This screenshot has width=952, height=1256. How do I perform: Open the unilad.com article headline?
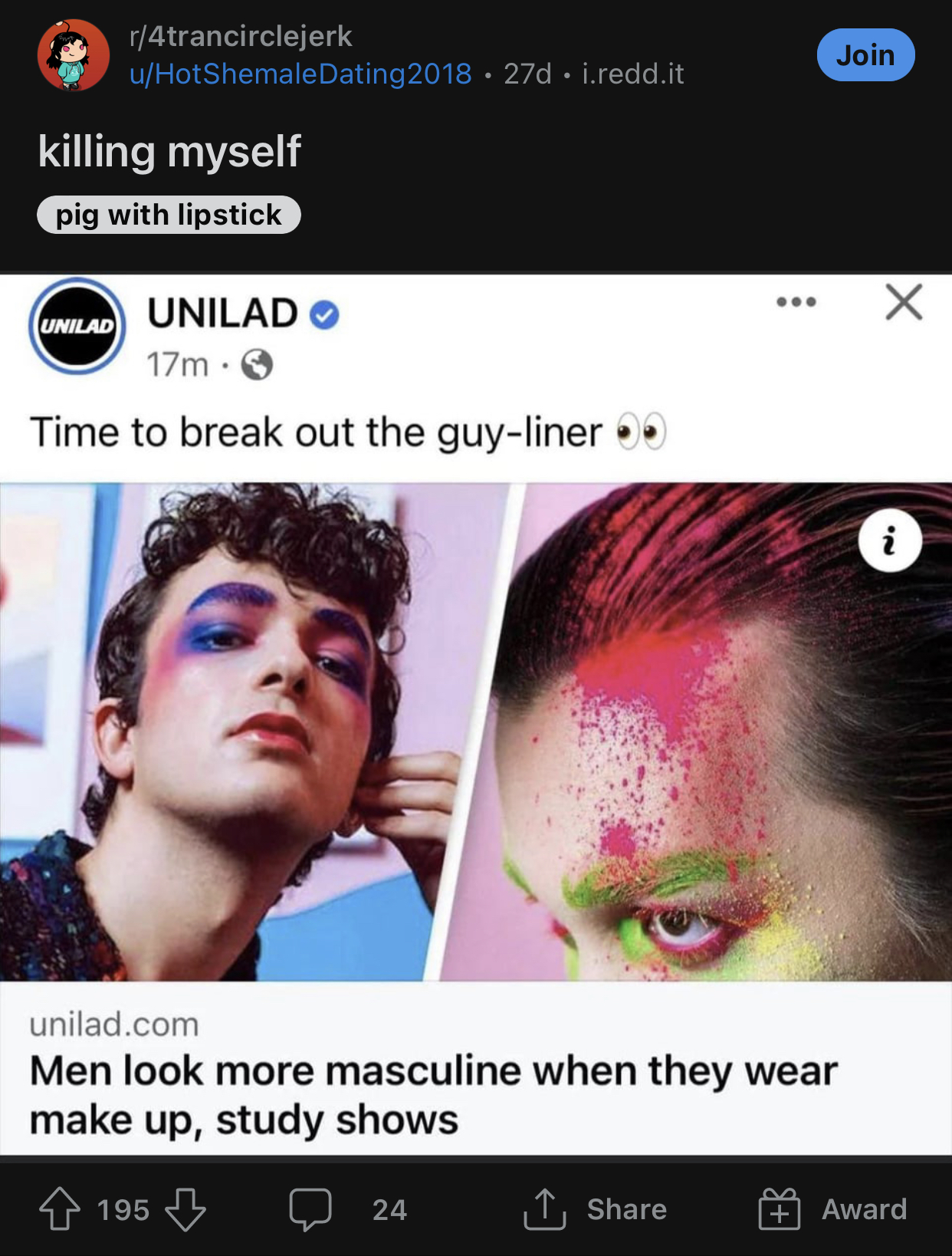pyautogui.click(x=433, y=1095)
